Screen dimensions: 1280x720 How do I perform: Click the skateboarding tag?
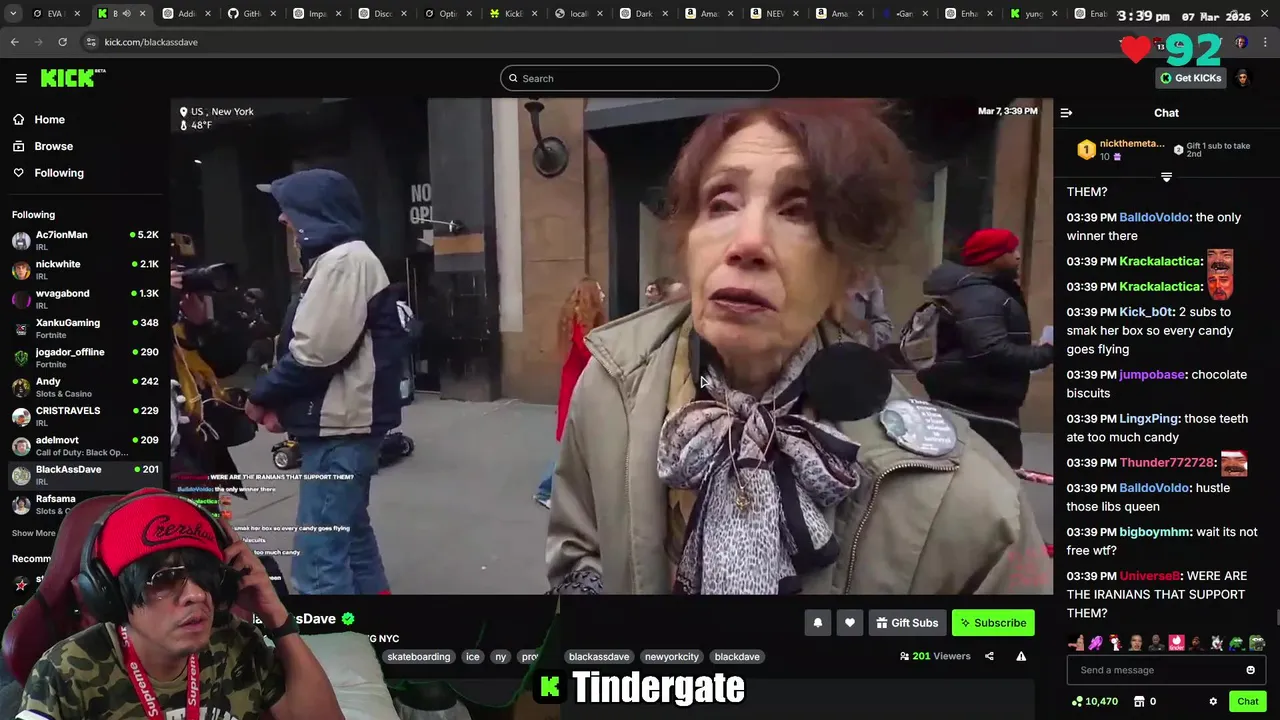[418, 657]
